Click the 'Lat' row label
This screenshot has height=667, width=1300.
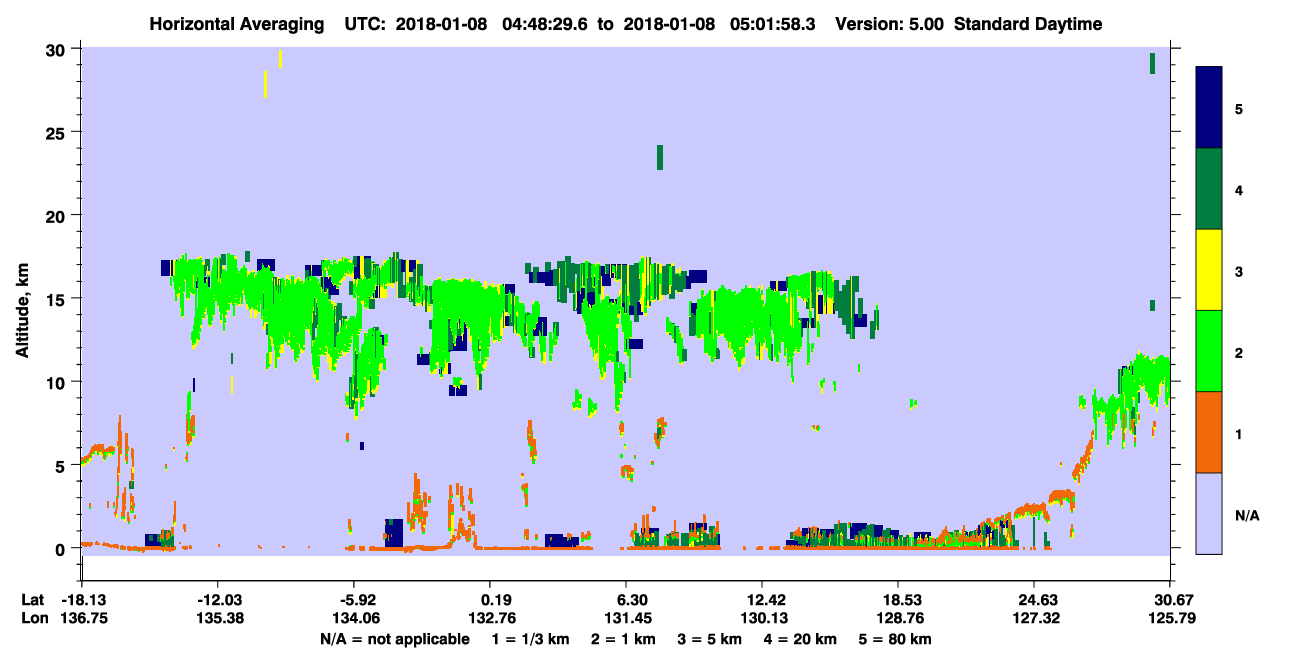click(33, 600)
